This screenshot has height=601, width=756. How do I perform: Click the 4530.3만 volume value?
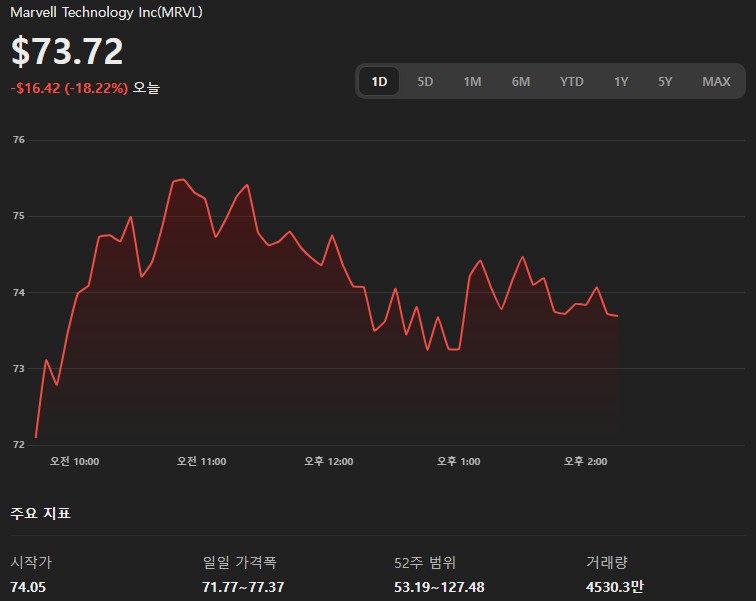615,587
